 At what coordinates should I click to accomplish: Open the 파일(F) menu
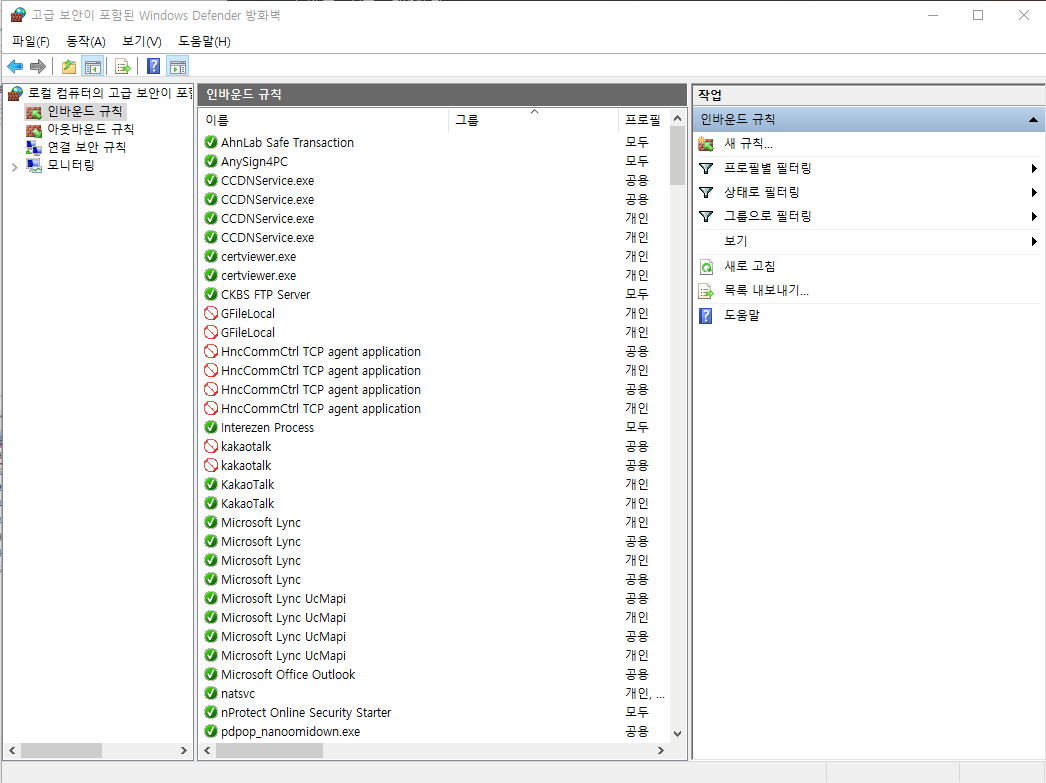click(30, 41)
